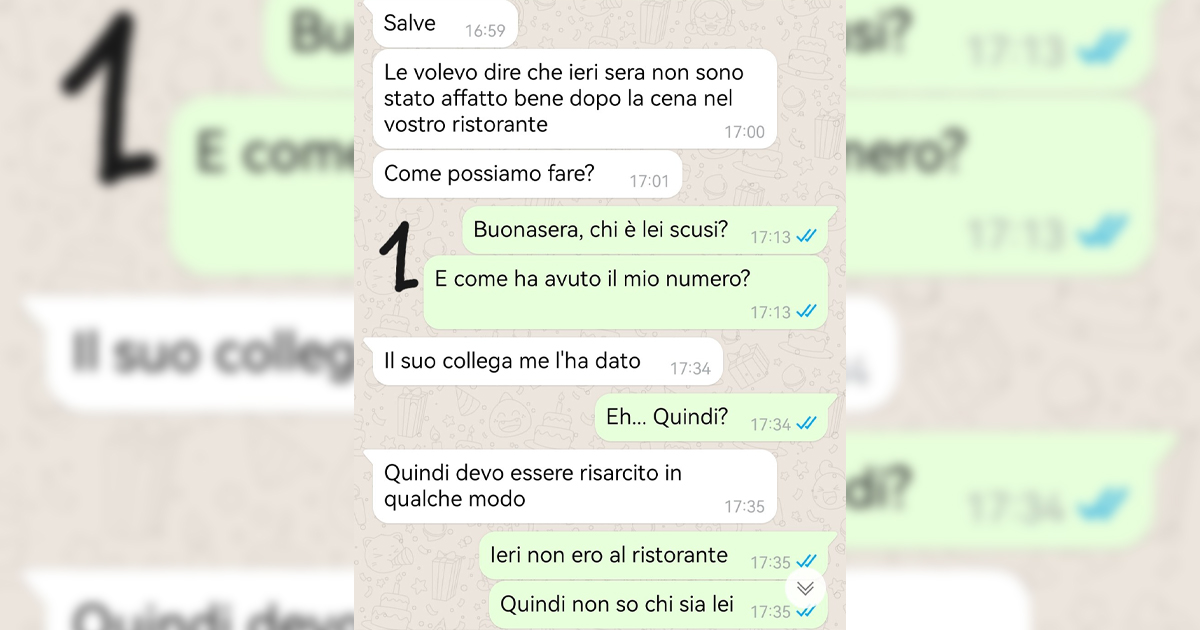Image resolution: width=1200 pixels, height=630 pixels.
Task: Select the 'Come possiamo fare?' message
Action: (x=527, y=174)
